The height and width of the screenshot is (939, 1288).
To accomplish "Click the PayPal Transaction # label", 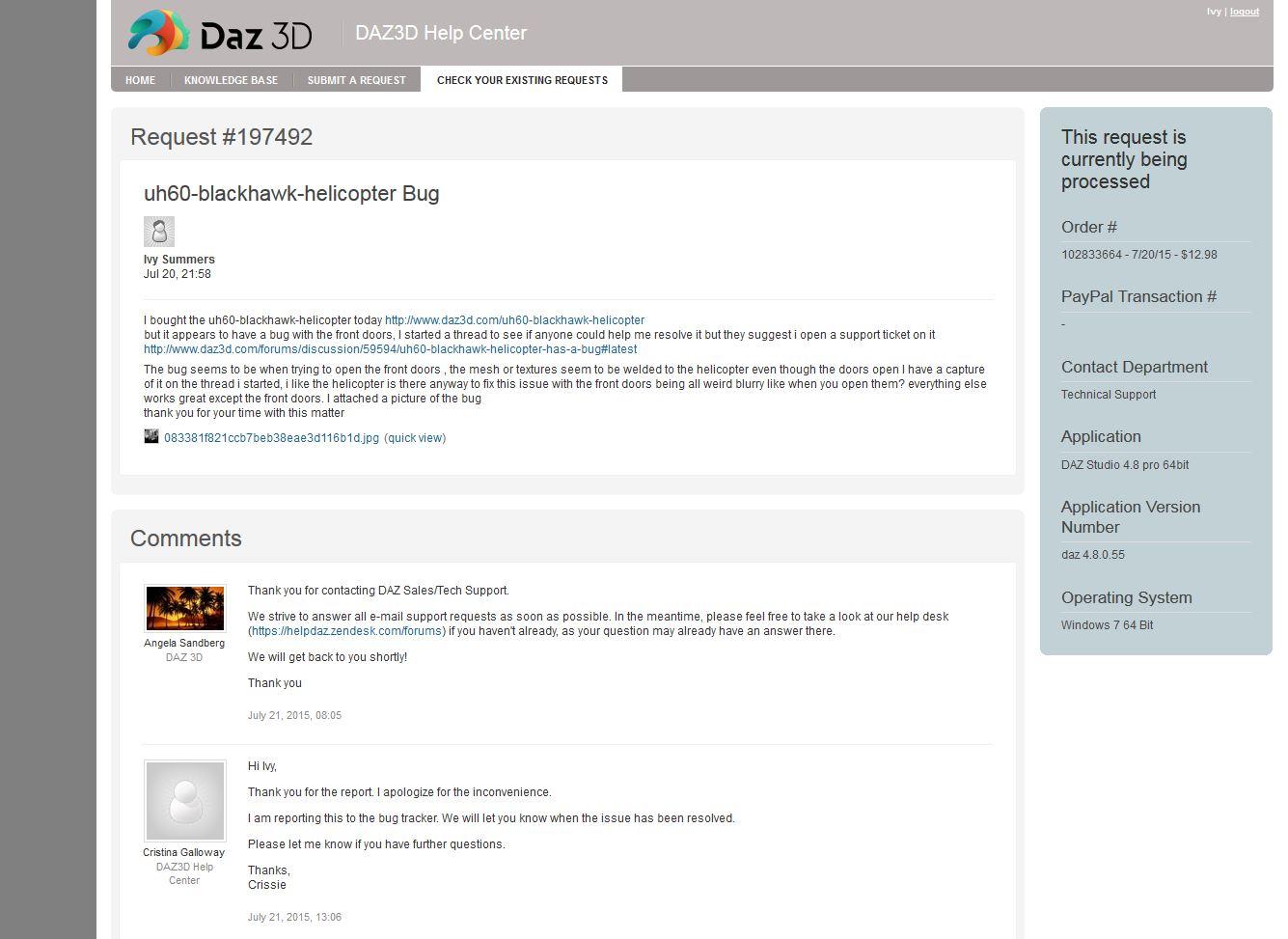I will click(x=1138, y=296).
